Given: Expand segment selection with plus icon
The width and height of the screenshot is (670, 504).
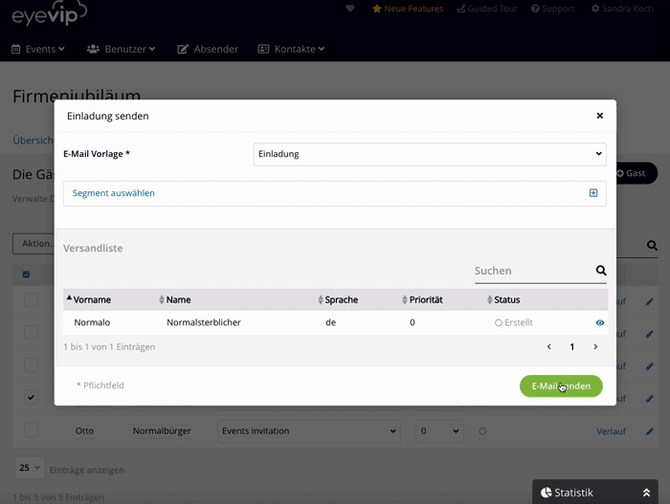Looking at the screenshot, I should click(593, 193).
